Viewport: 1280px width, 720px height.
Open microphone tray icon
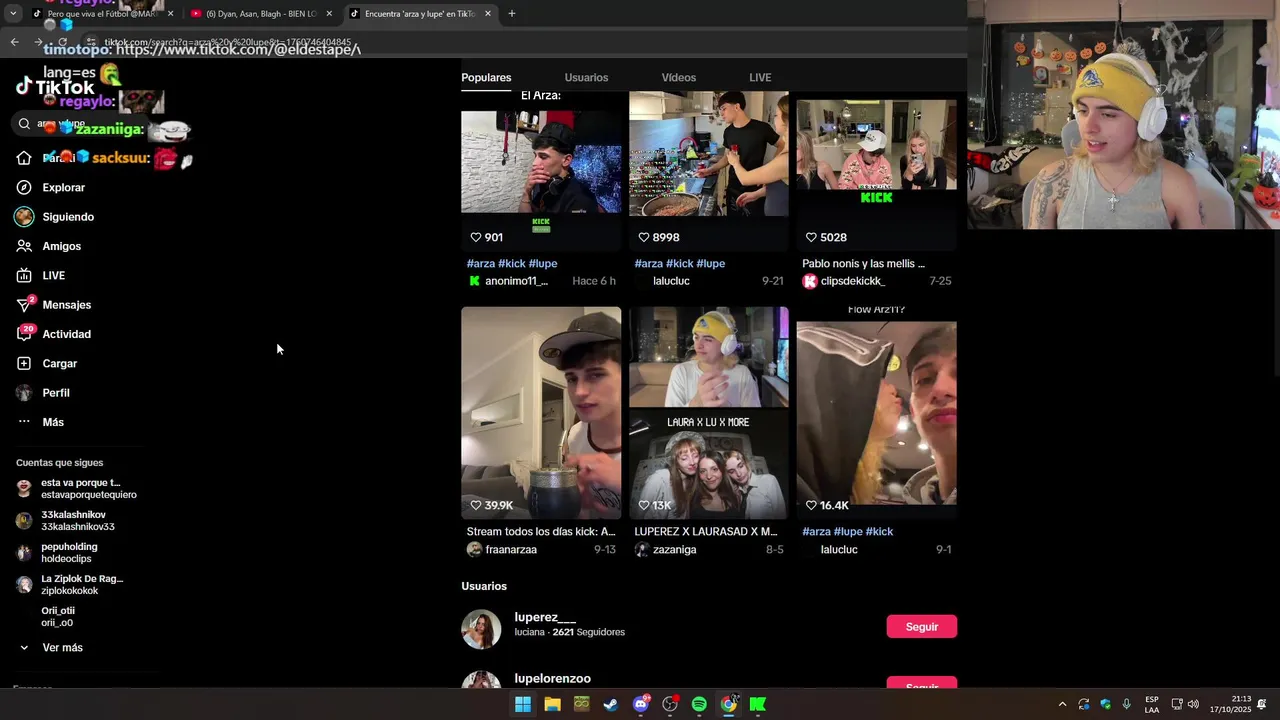(x=1126, y=704)
